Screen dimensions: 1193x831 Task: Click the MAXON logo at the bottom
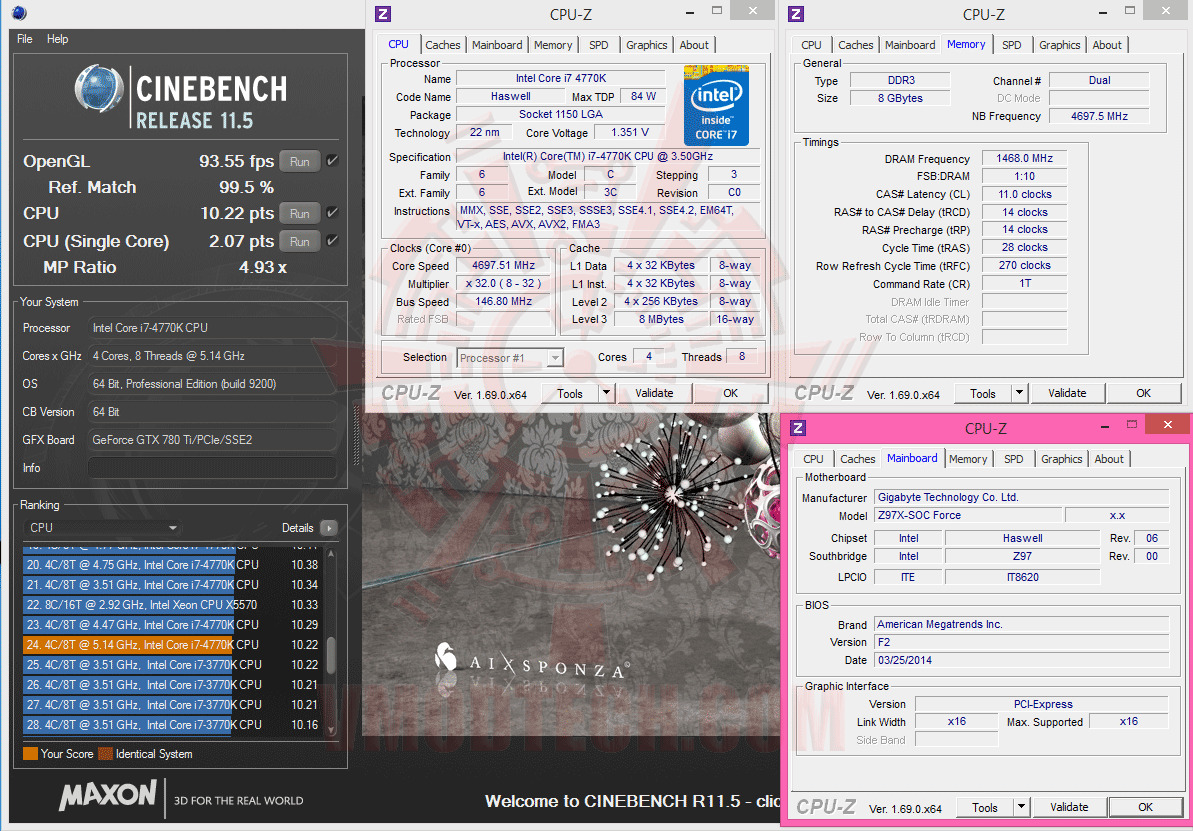pyautogui.click(x=107, y=795)
